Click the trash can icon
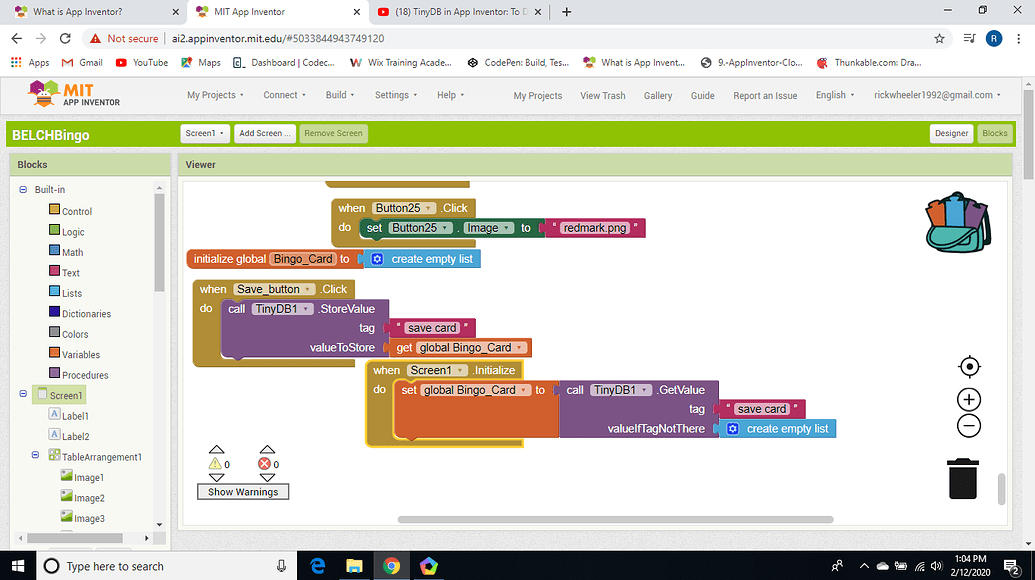Viewport: 1035px width, 580px height. tap(962, 478)
